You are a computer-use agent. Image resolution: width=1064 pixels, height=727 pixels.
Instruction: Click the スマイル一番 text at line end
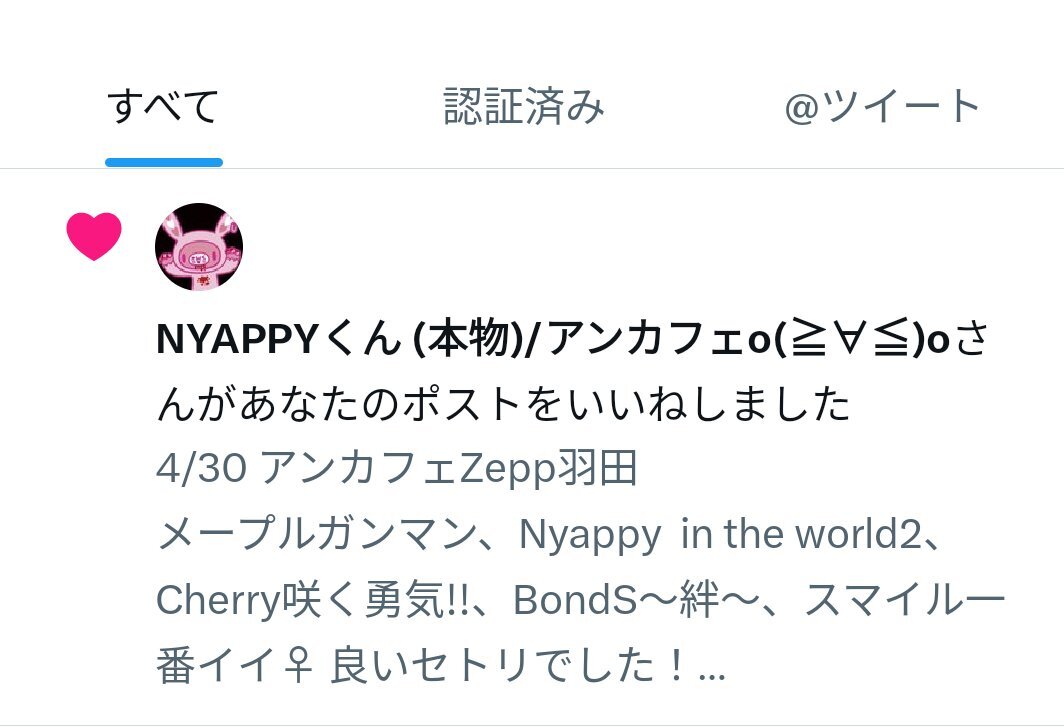point(905,599)
